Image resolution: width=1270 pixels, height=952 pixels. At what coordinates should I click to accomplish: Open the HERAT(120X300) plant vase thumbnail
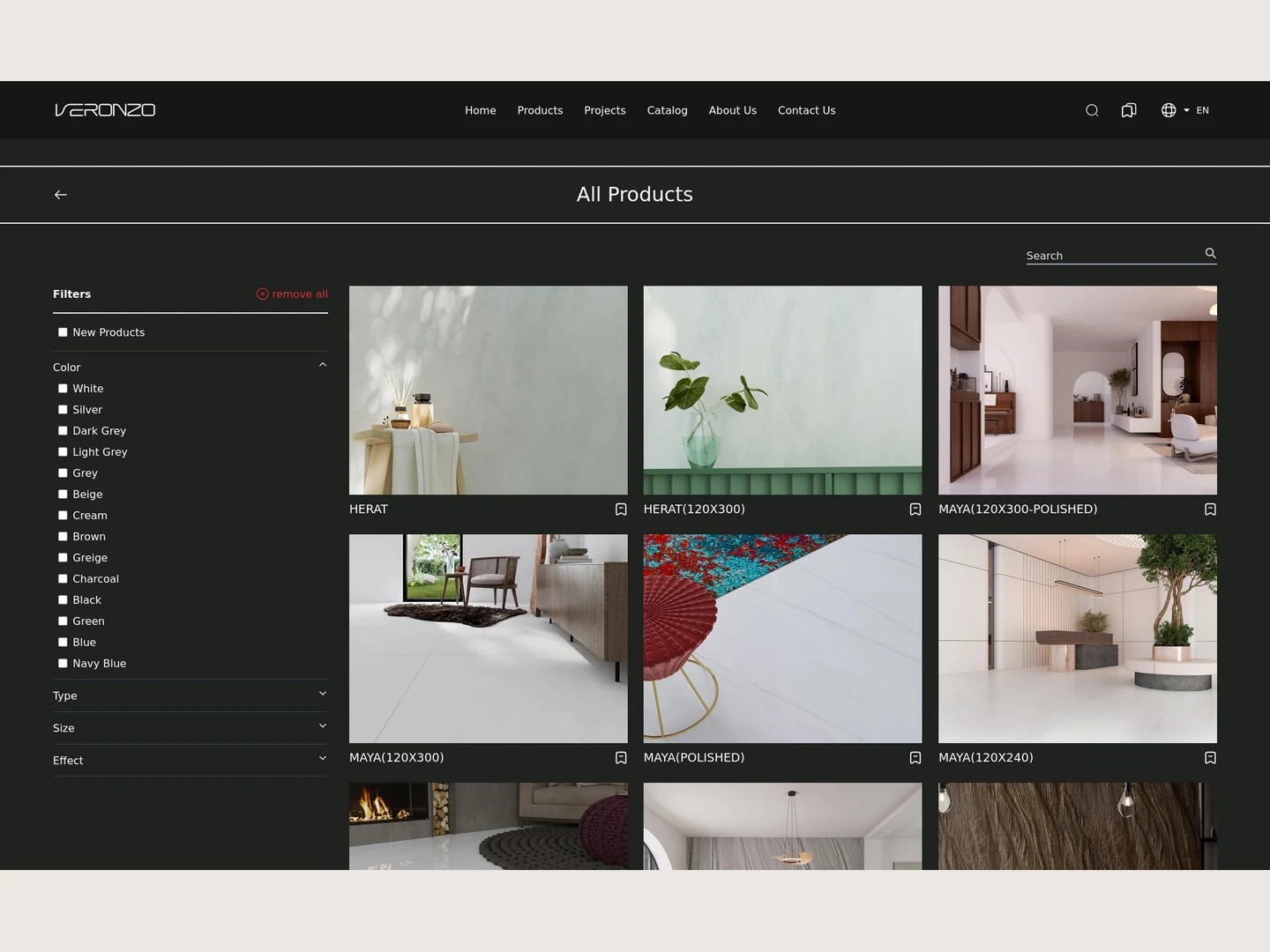[x=783, y=390]
